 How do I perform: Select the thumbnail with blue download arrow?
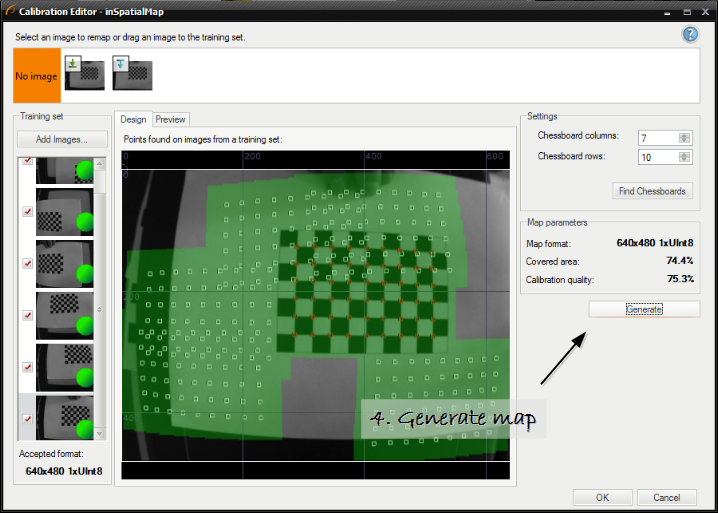coord(131,74)
